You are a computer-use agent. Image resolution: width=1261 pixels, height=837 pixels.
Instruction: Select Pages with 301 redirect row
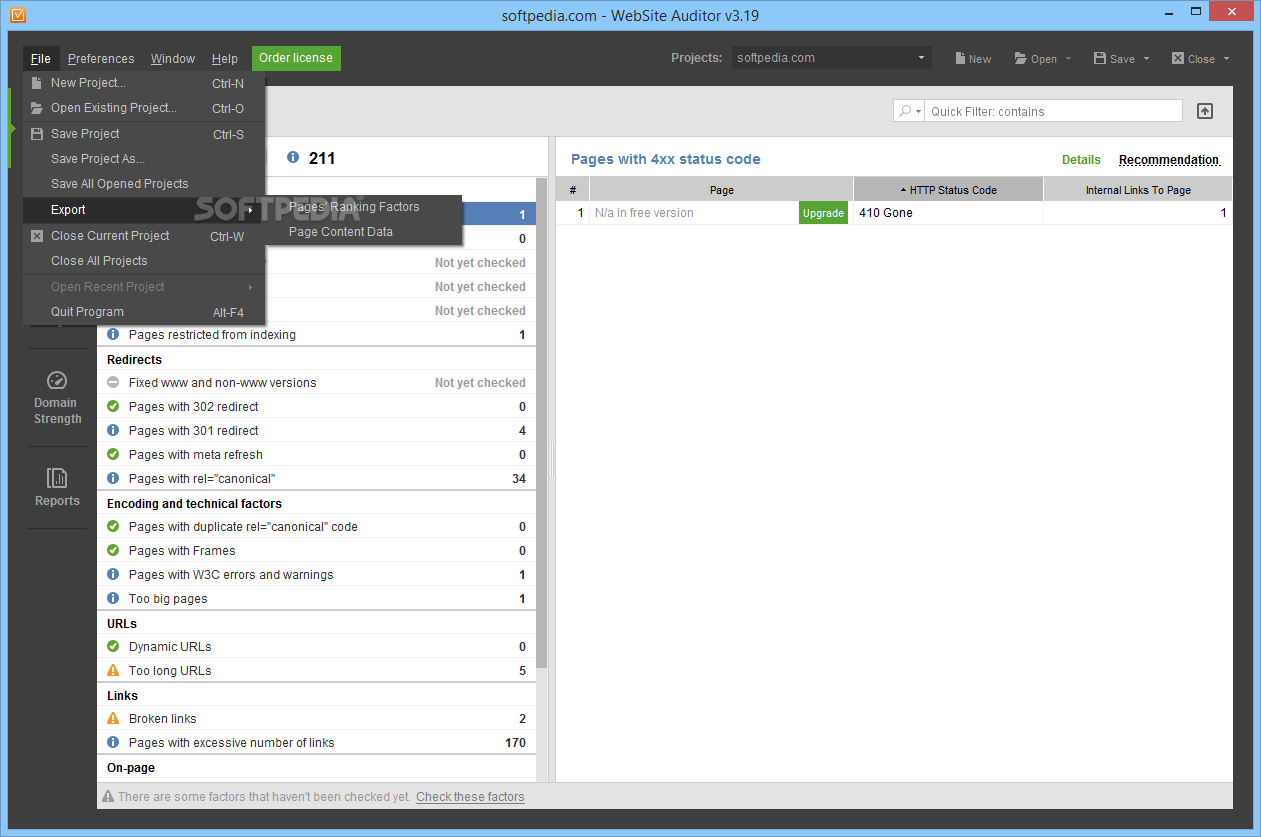click(316, 431)
